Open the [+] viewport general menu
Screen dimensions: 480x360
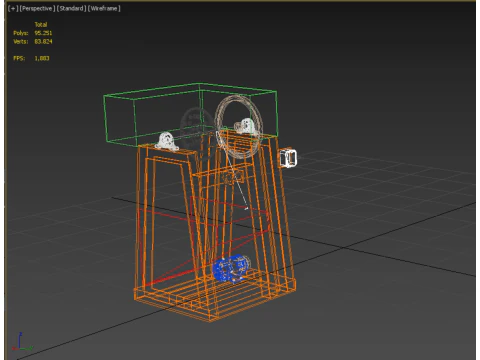tap(13, 8)
